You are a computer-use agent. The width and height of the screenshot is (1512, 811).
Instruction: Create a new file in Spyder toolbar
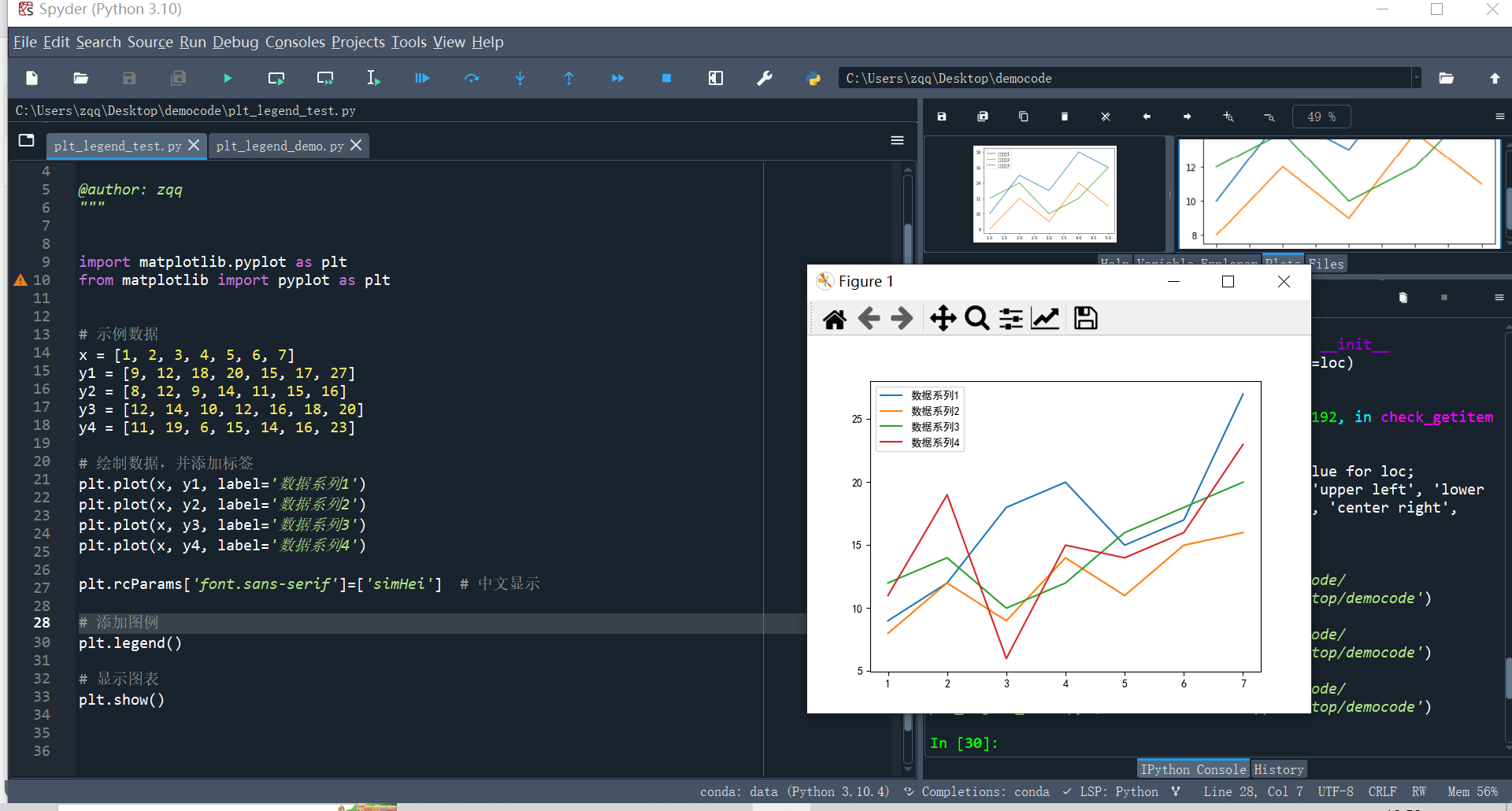click(32, 78)
